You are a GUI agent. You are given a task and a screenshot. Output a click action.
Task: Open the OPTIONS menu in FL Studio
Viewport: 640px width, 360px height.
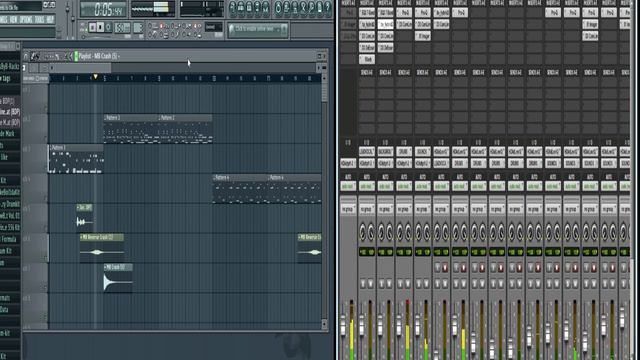pyautogui.click(x=26, y=20)
